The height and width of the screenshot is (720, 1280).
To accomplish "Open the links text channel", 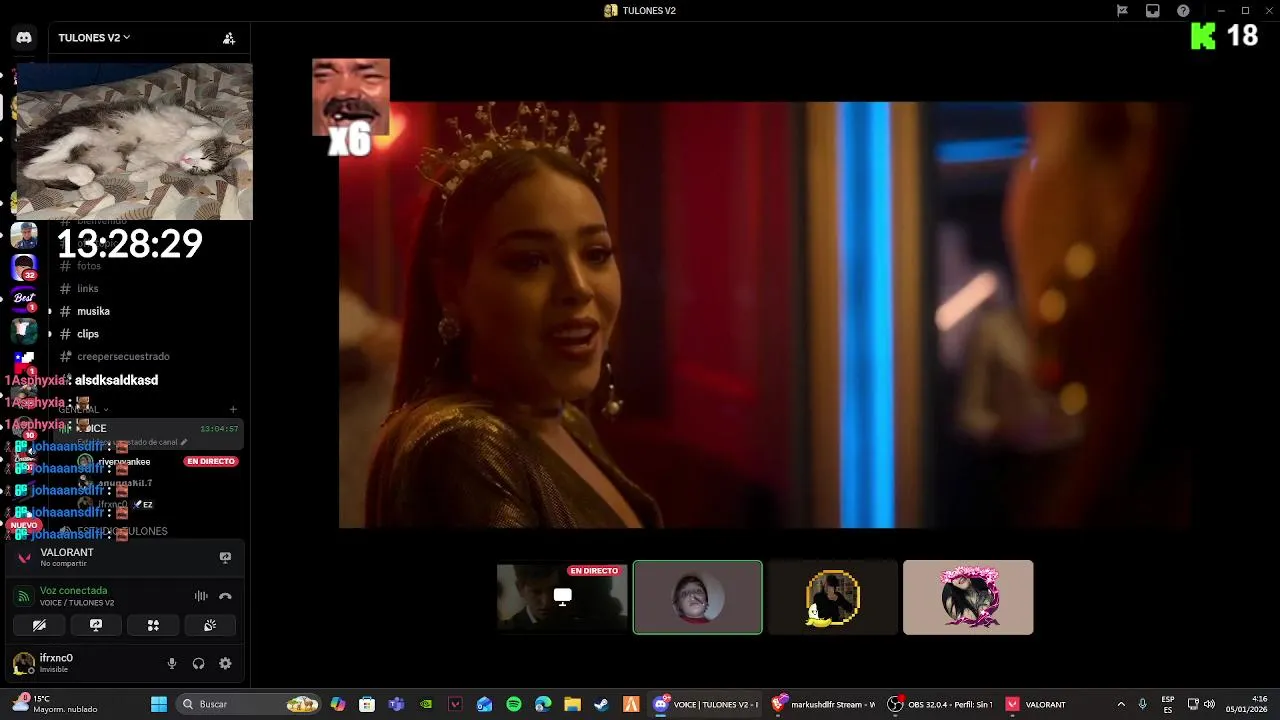I will [x=88, y=289].
